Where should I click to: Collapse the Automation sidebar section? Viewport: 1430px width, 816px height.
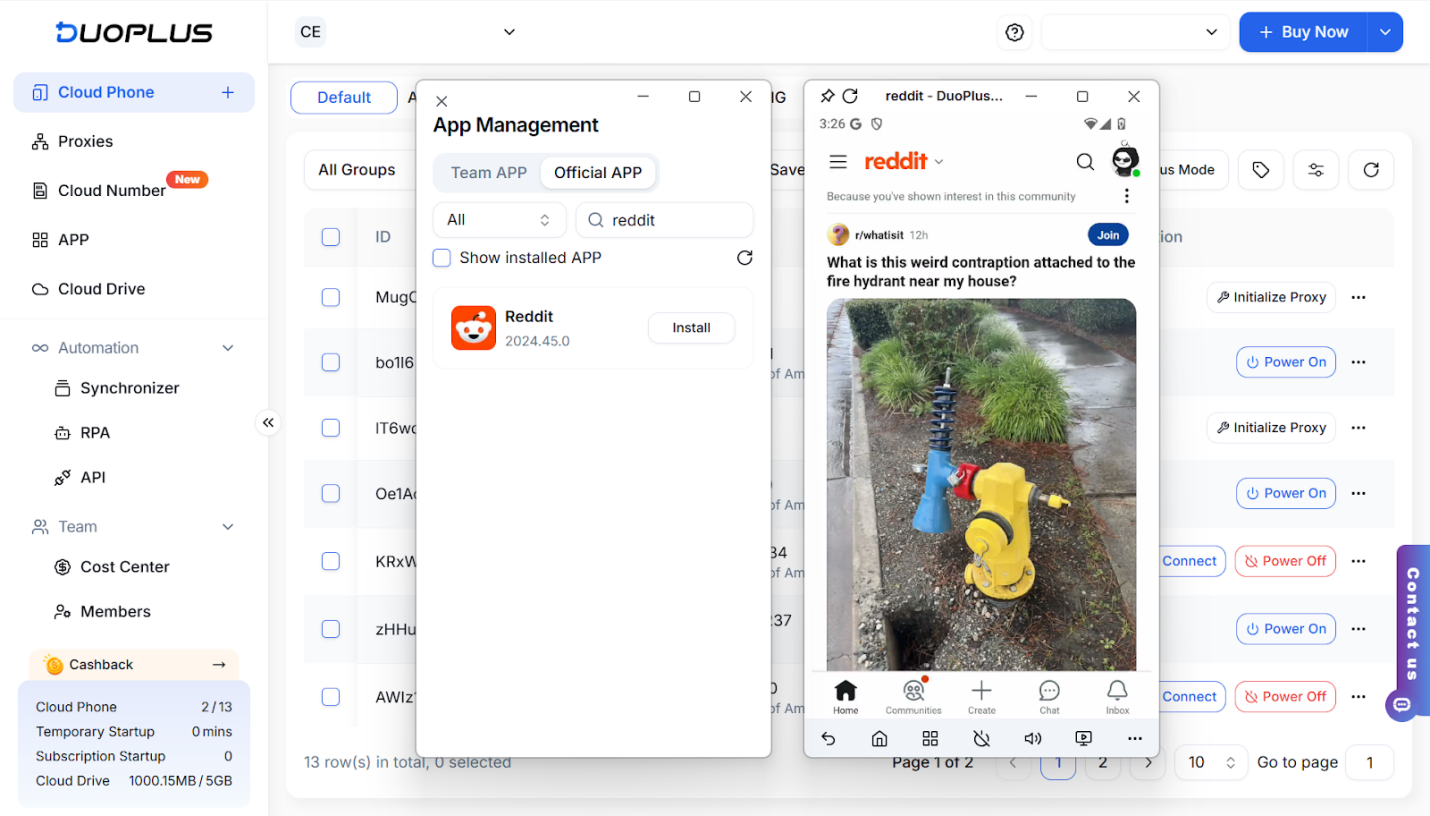coord(228,348)
